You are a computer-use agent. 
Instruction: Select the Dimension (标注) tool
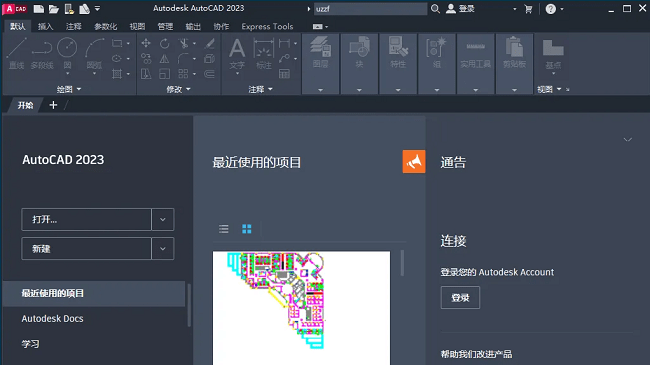pos(264,54)
